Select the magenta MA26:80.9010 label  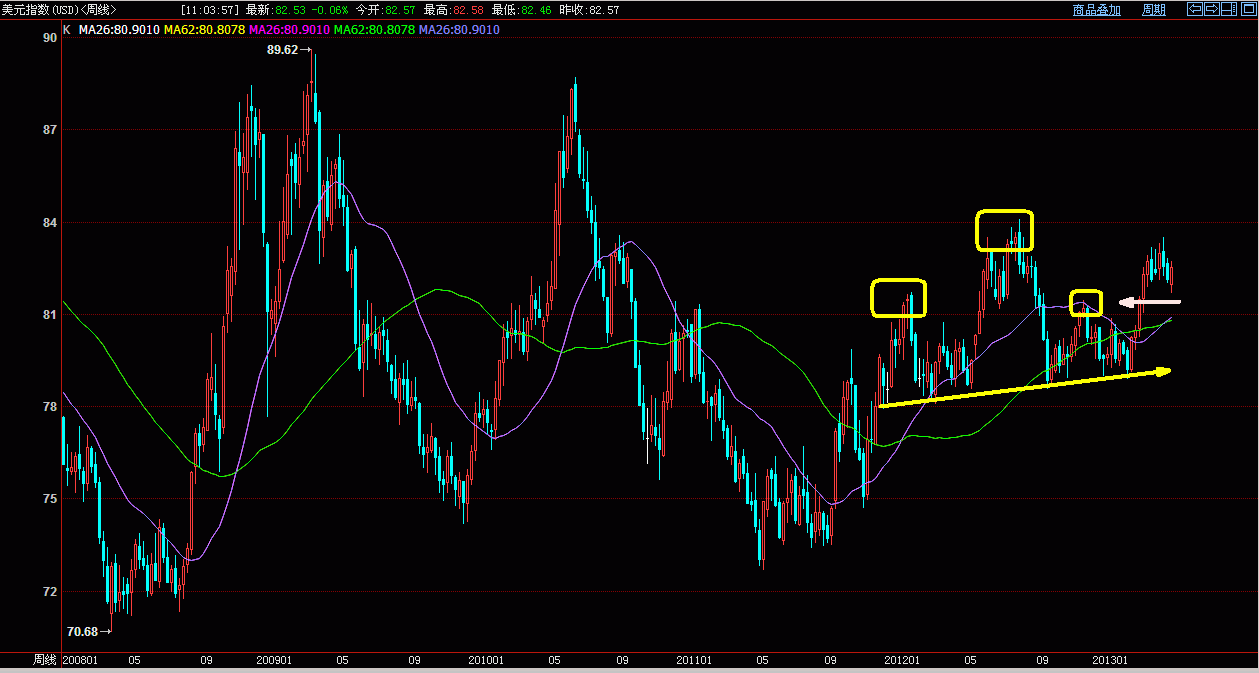coord(289,30)
